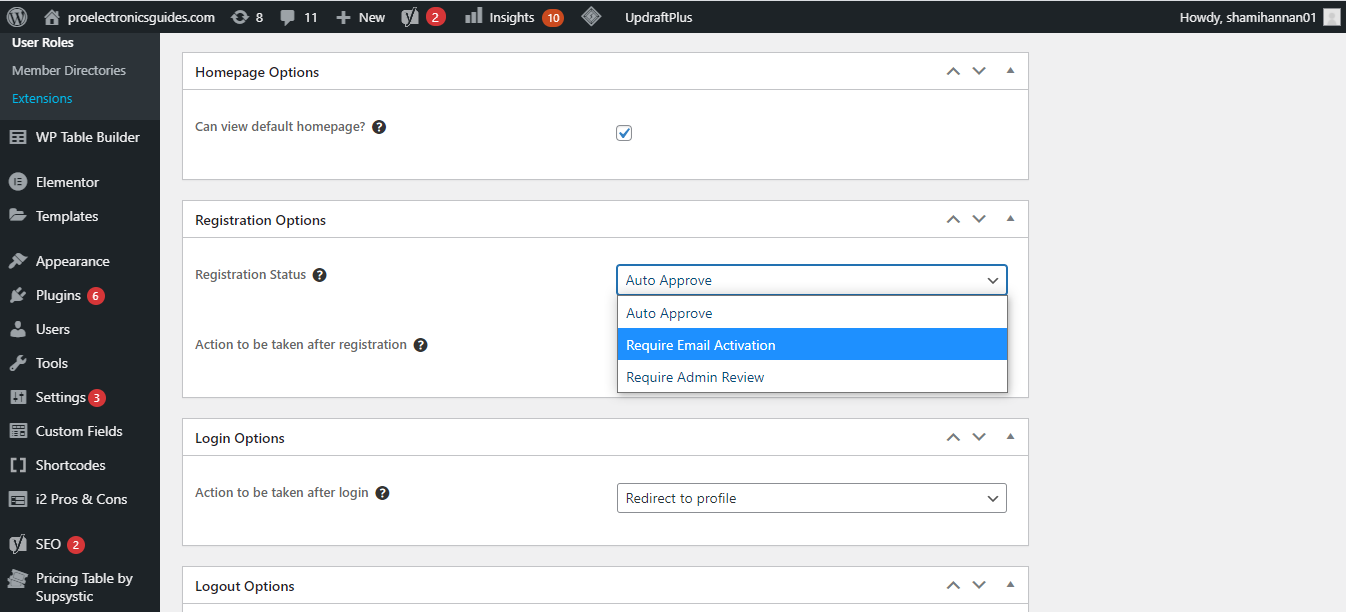Click UpdraftPlus in the admin bar
Viewport: 1346px width, 612px height.
coord(658,17)
